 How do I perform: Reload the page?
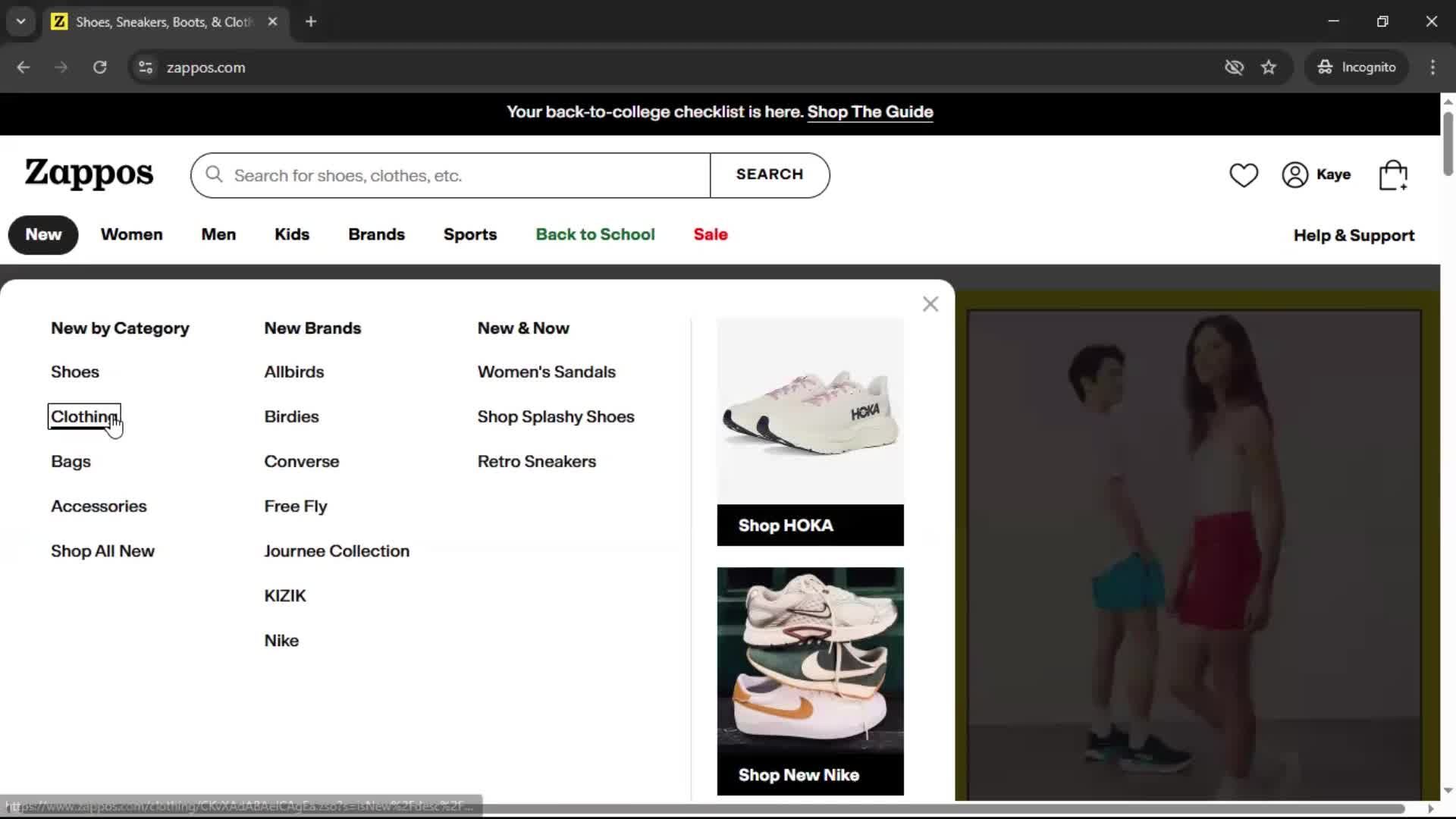pyautogui.click(x=99, y=67)
